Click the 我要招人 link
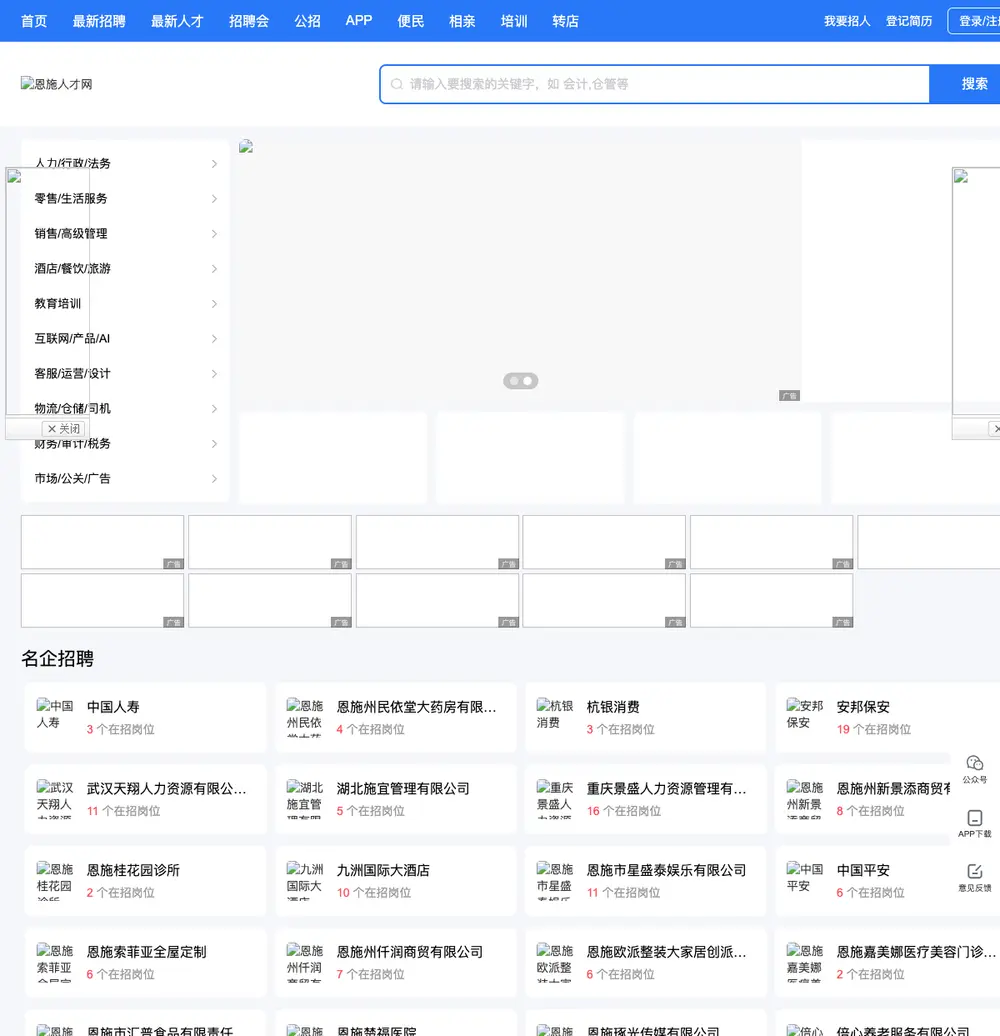The image size is (1000, 1036). [847, 21]
